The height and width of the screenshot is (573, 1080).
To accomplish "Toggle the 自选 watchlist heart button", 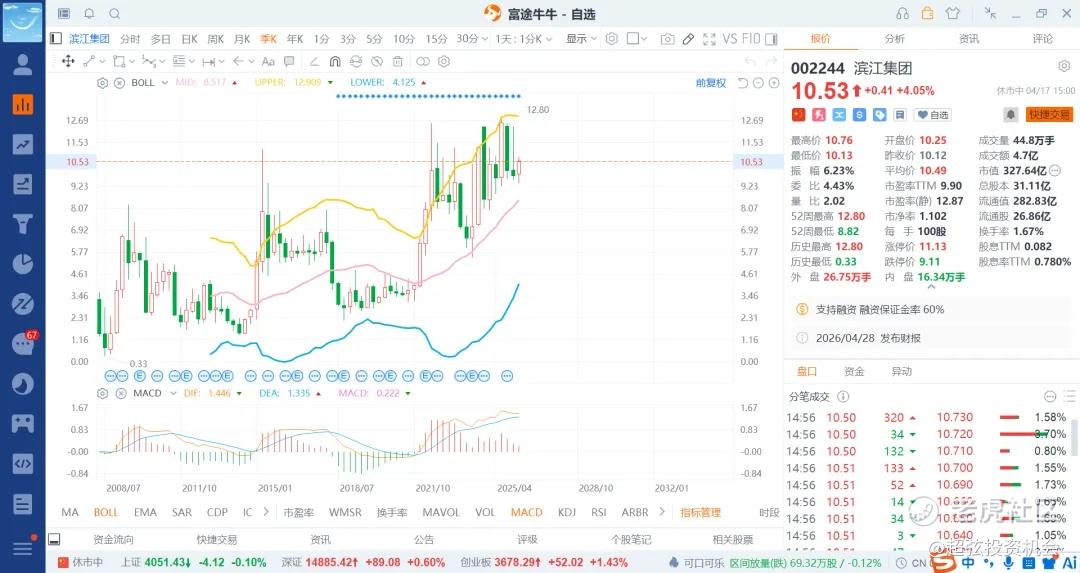I will point(933,115).
